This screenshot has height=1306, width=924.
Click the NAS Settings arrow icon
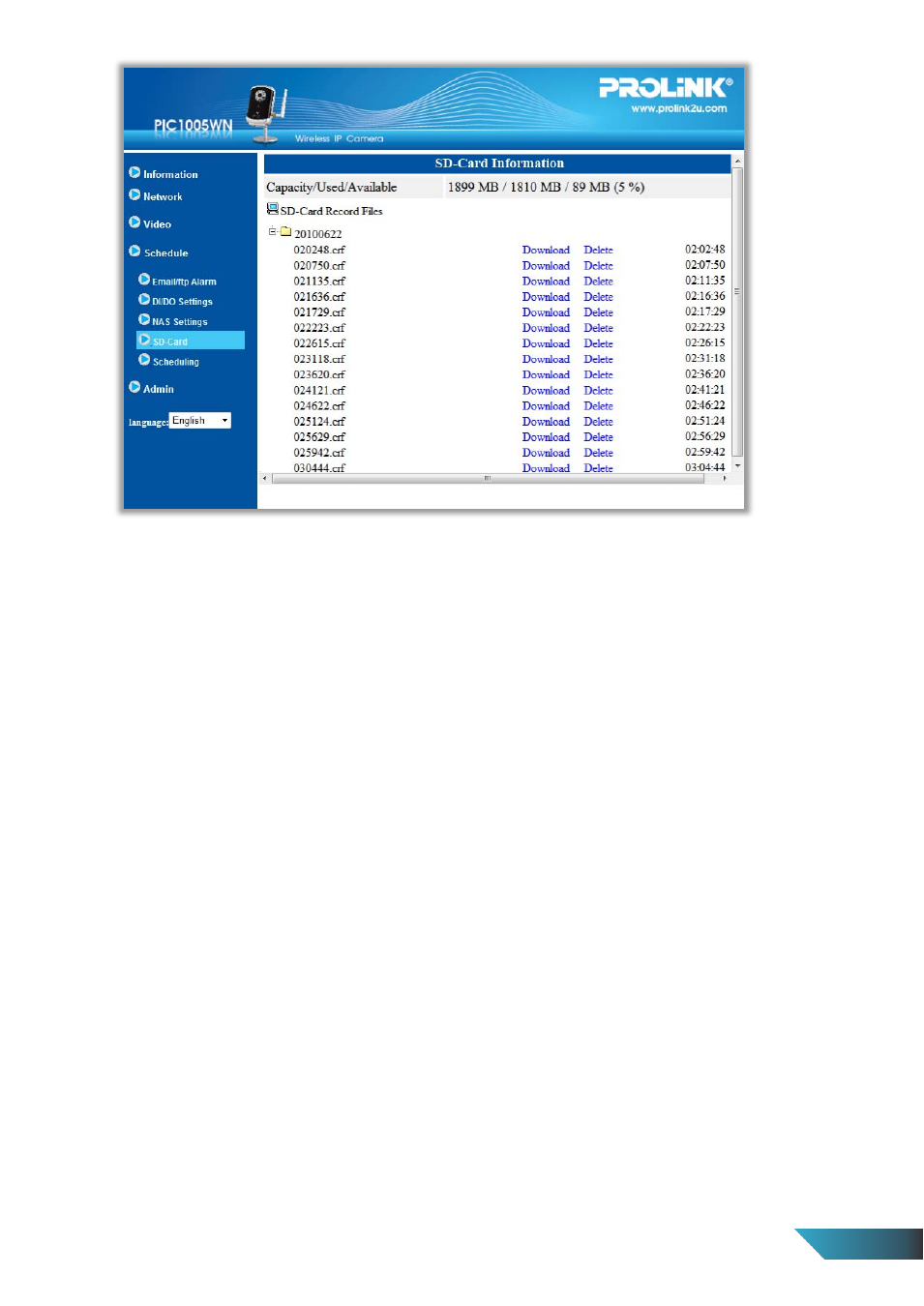point(144,320)
